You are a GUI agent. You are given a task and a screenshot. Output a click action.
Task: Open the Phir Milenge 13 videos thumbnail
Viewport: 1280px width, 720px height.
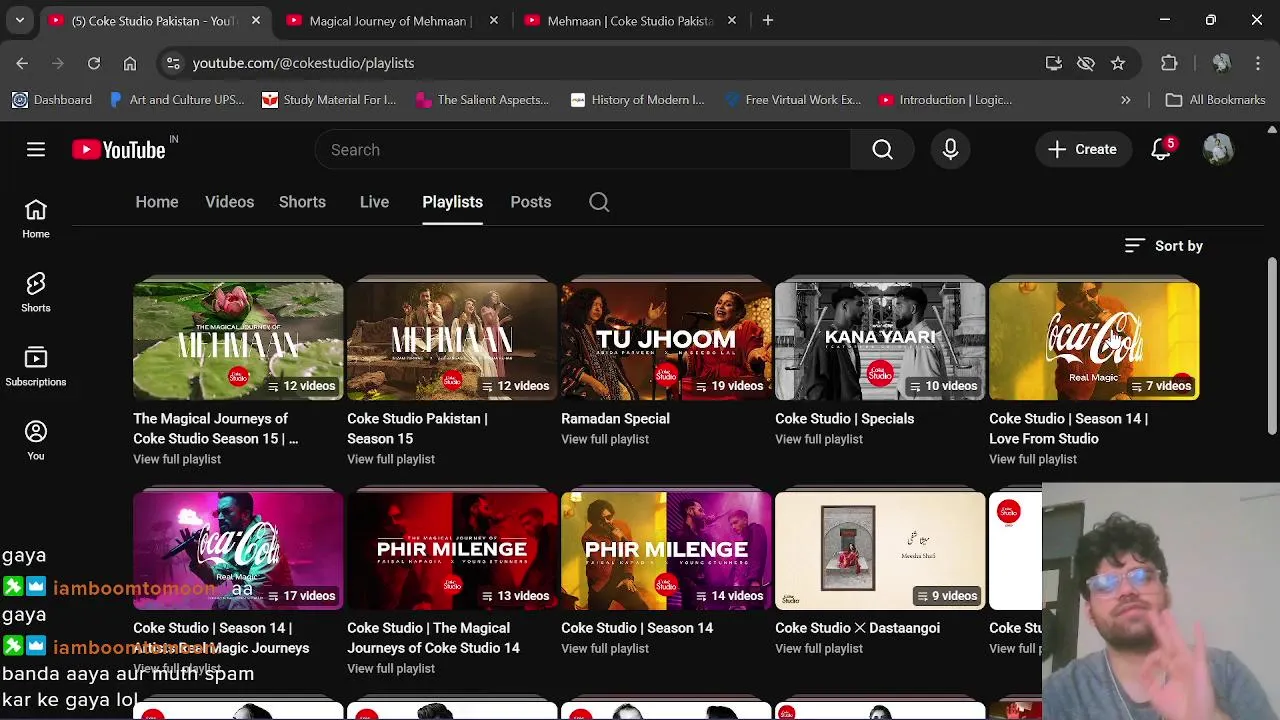point(452,551)
